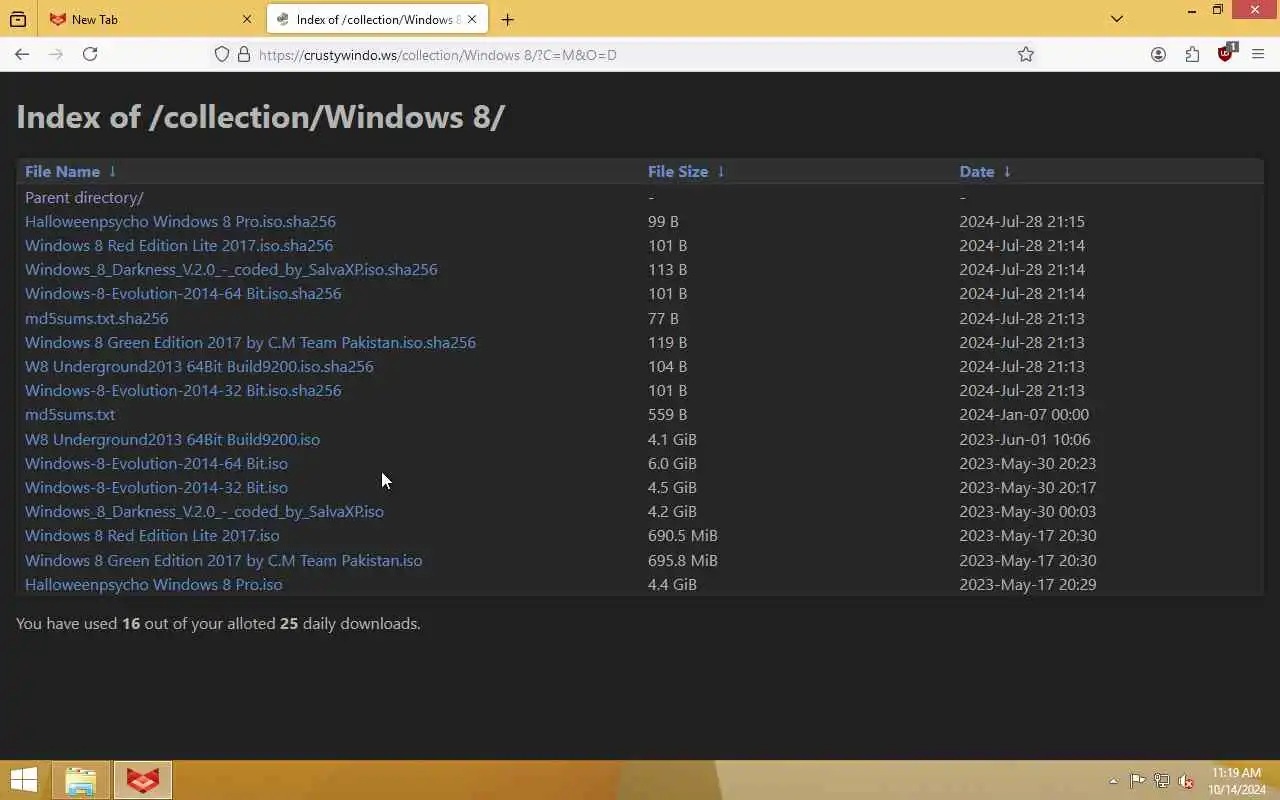Open the tab overview icon in the tab bar

[x=18, y=19]
